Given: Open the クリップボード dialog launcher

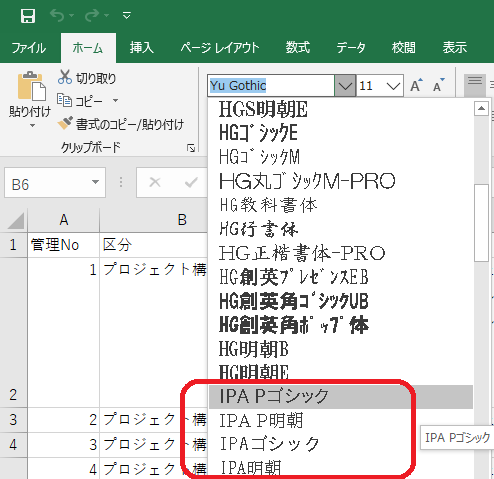Looking at the screenshot, I should click(191, 148).
